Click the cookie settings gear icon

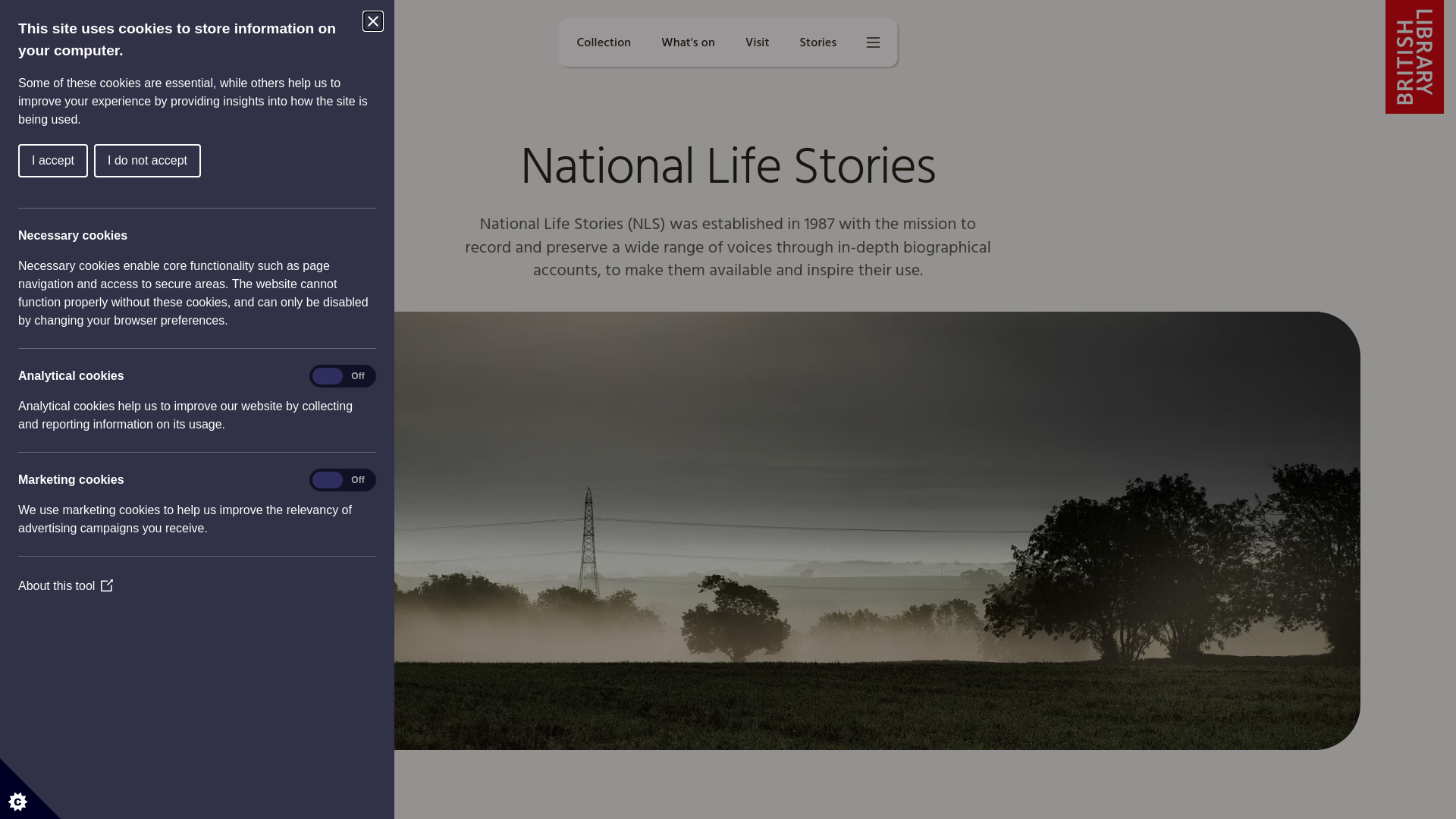pyautogui.click(x=17, y=802)
